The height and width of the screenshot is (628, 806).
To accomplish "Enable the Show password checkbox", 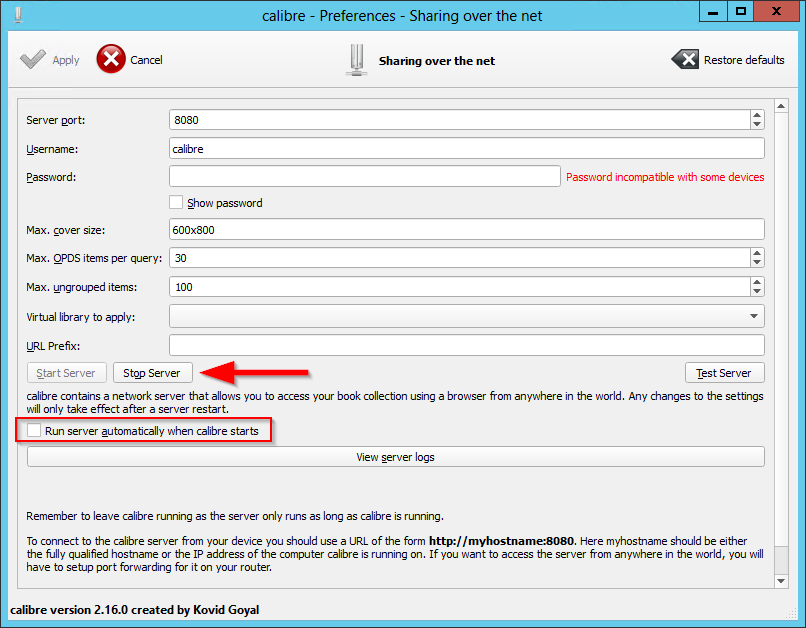I will (x=176, y=202).
